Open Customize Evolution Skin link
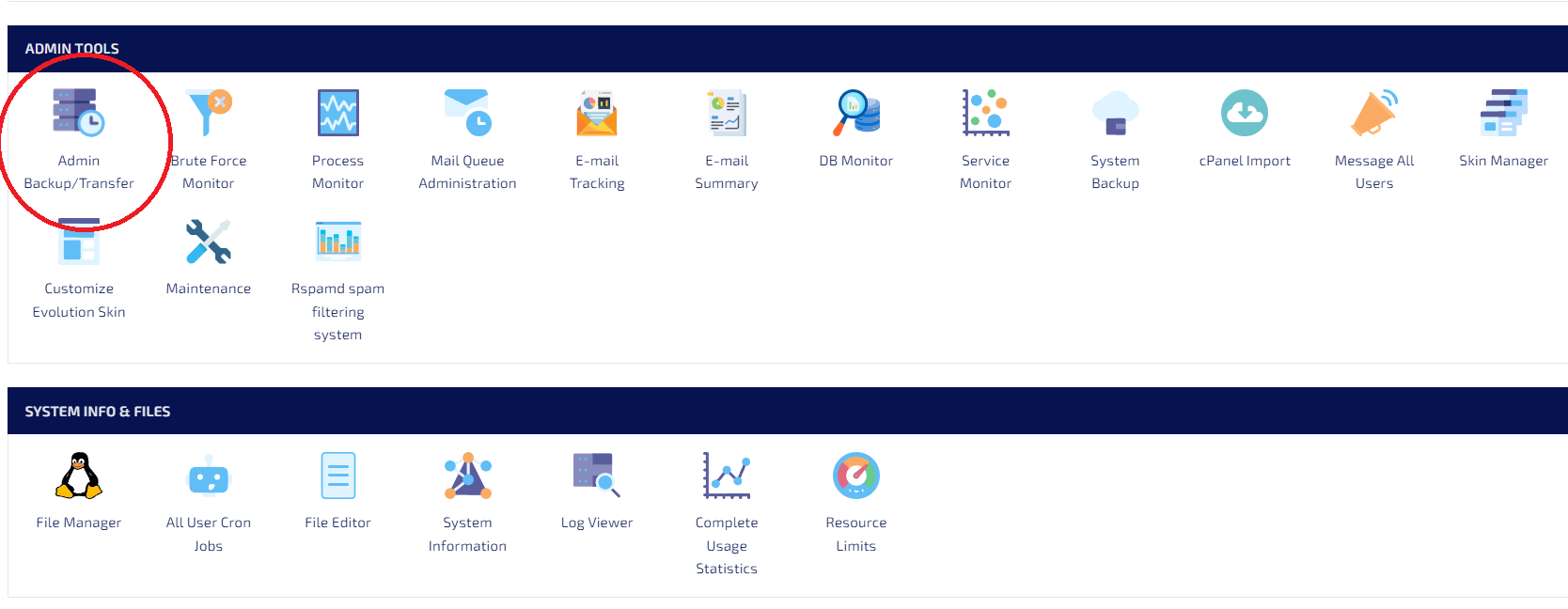The height and width of the screenshot is (609, 1568). pos(79,300)
